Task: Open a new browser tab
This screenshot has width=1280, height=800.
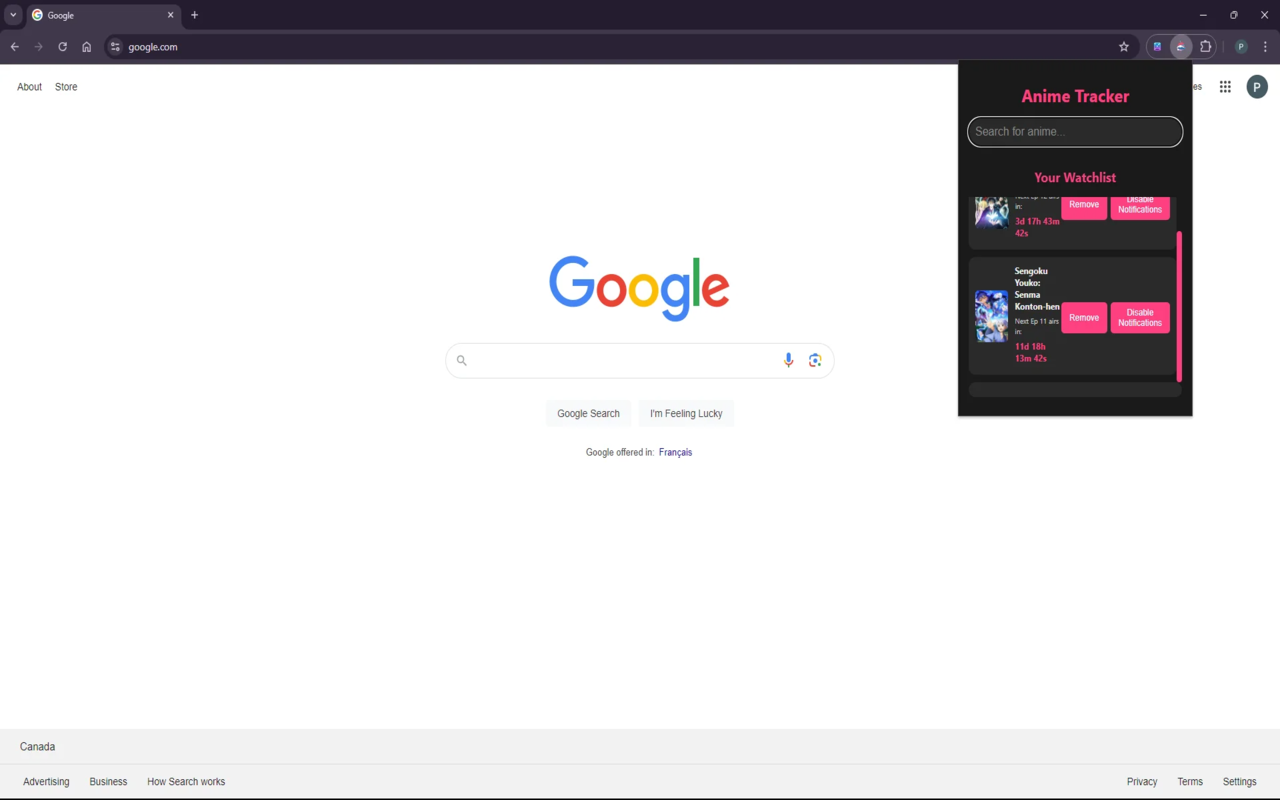Action: [x=195, y=15]
